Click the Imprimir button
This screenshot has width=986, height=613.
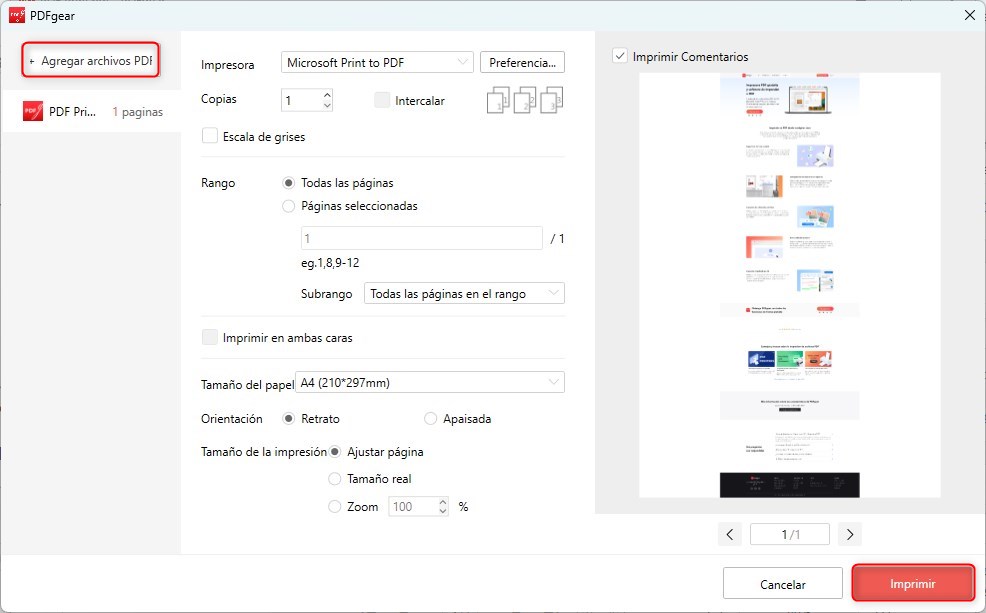[912, 583]
